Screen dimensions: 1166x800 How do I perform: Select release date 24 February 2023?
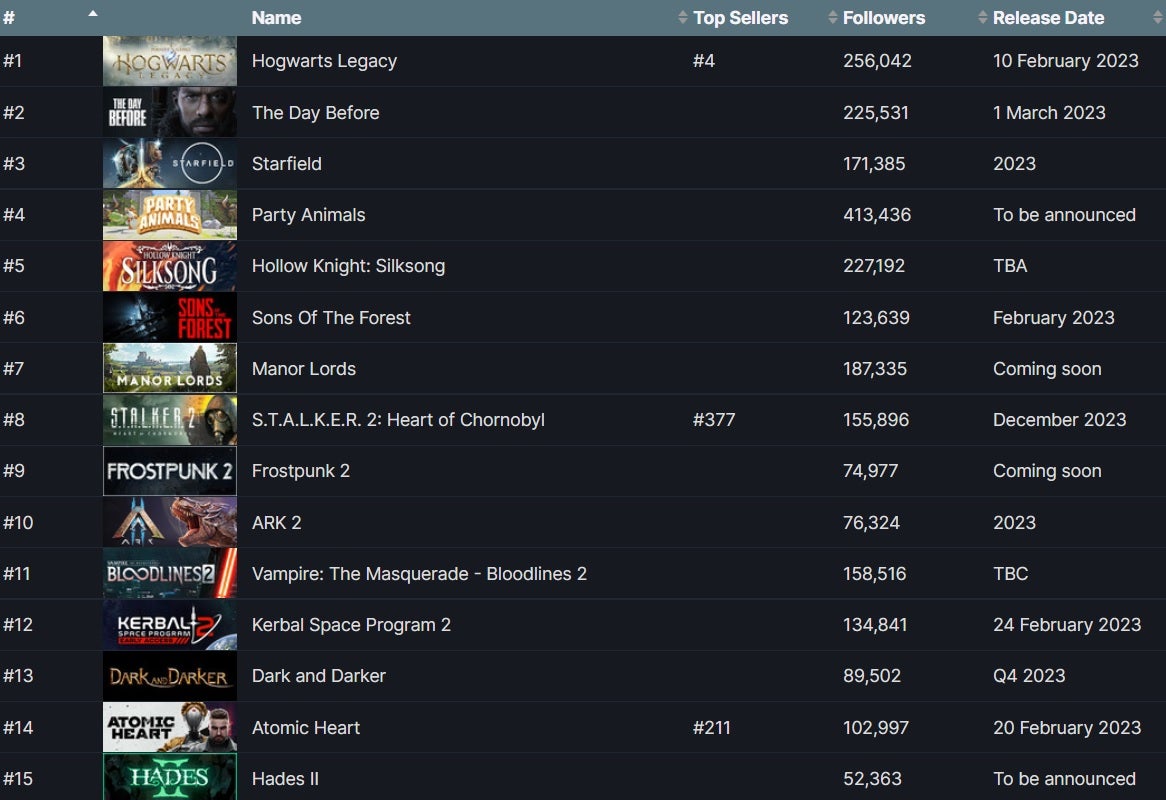1067,625
